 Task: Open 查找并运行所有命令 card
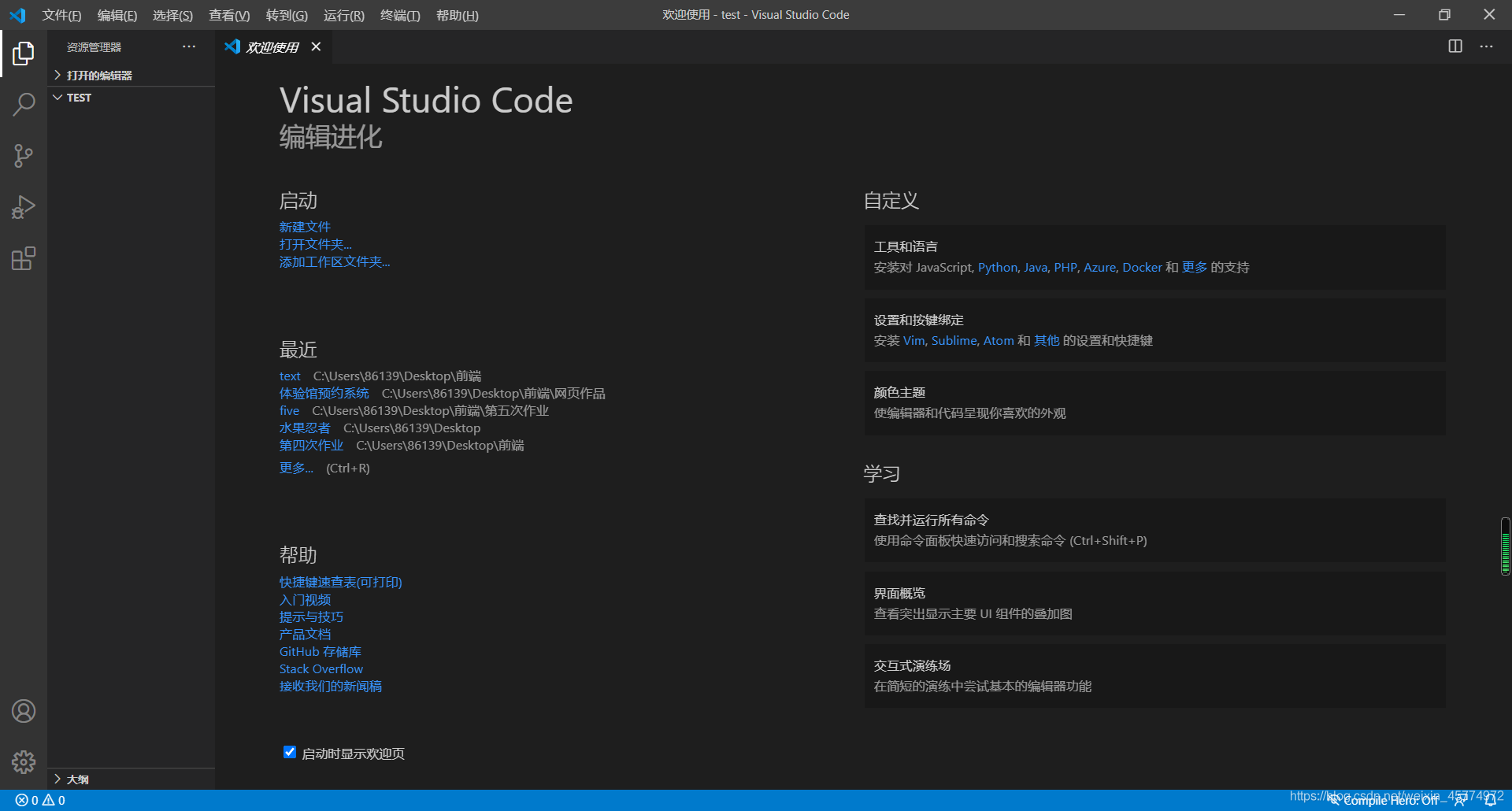pyautogui.click(x=1154, y=530)
